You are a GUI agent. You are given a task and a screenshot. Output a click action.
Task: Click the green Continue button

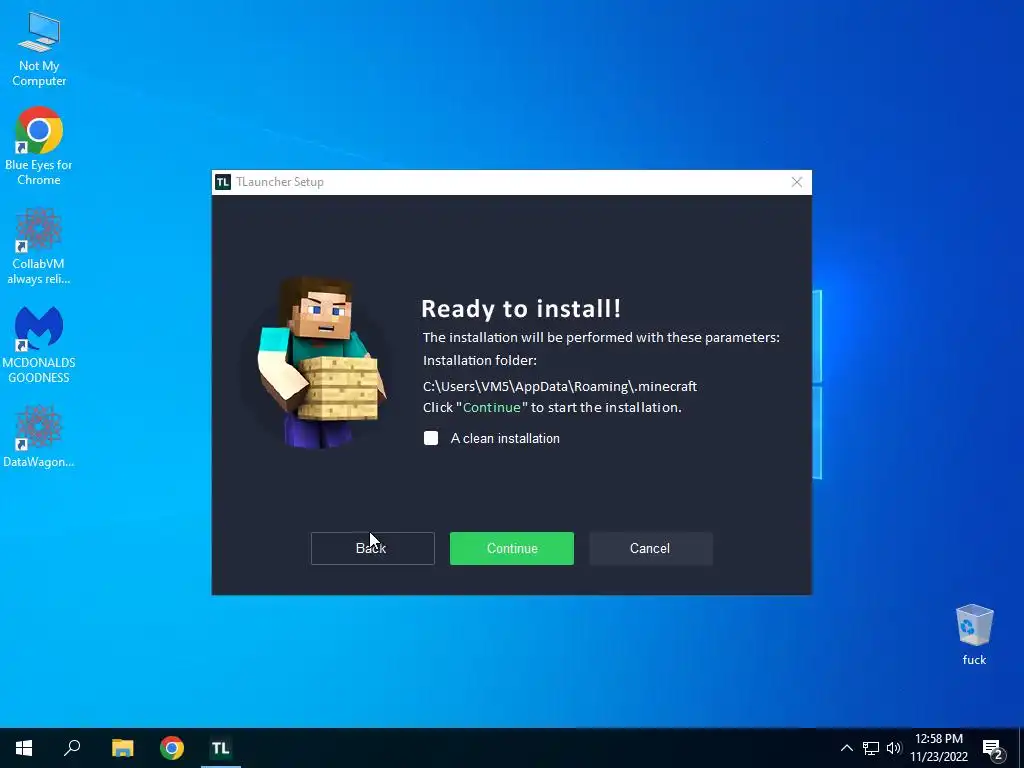(512, 549)
